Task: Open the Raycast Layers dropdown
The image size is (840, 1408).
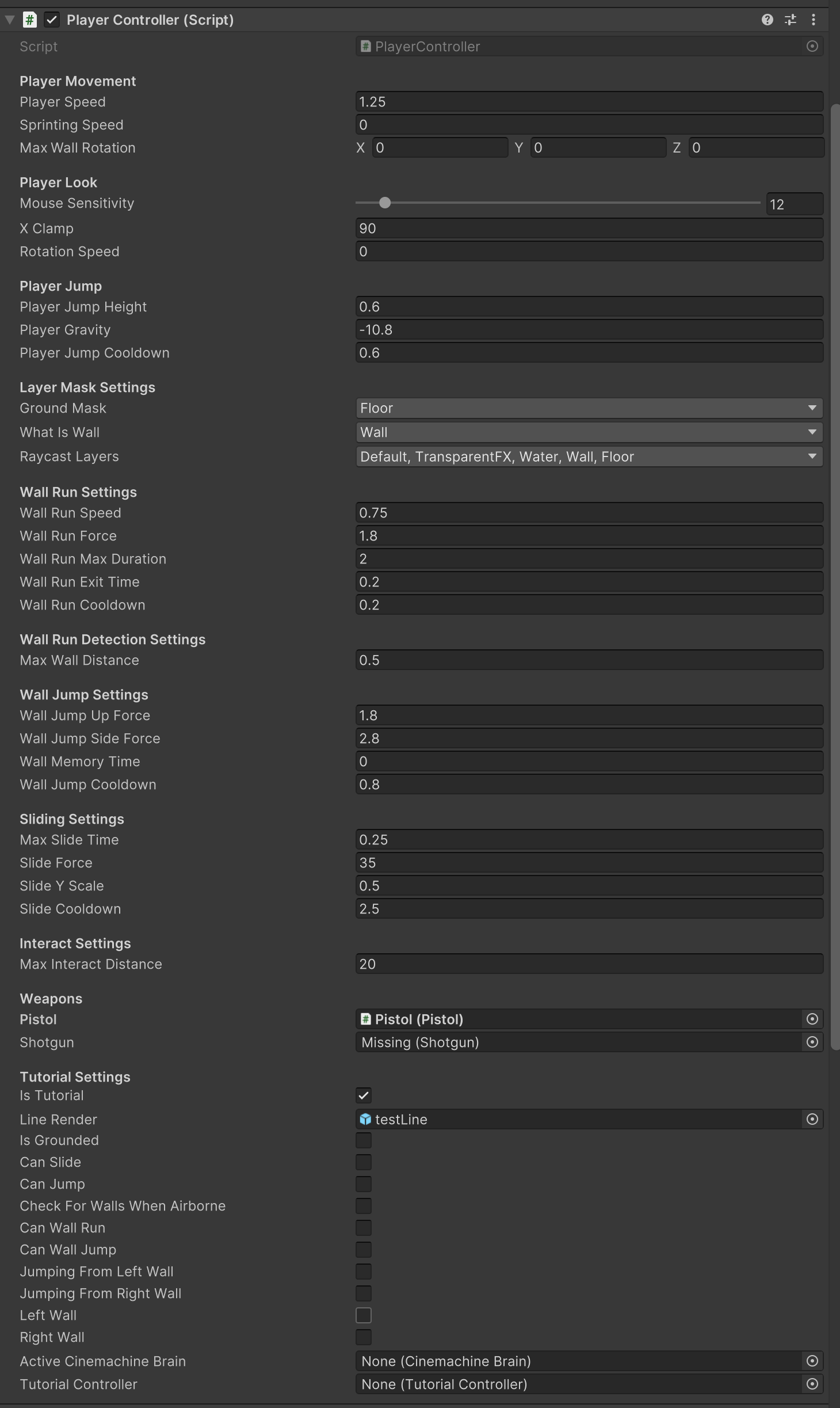Action: pos(589,456)
